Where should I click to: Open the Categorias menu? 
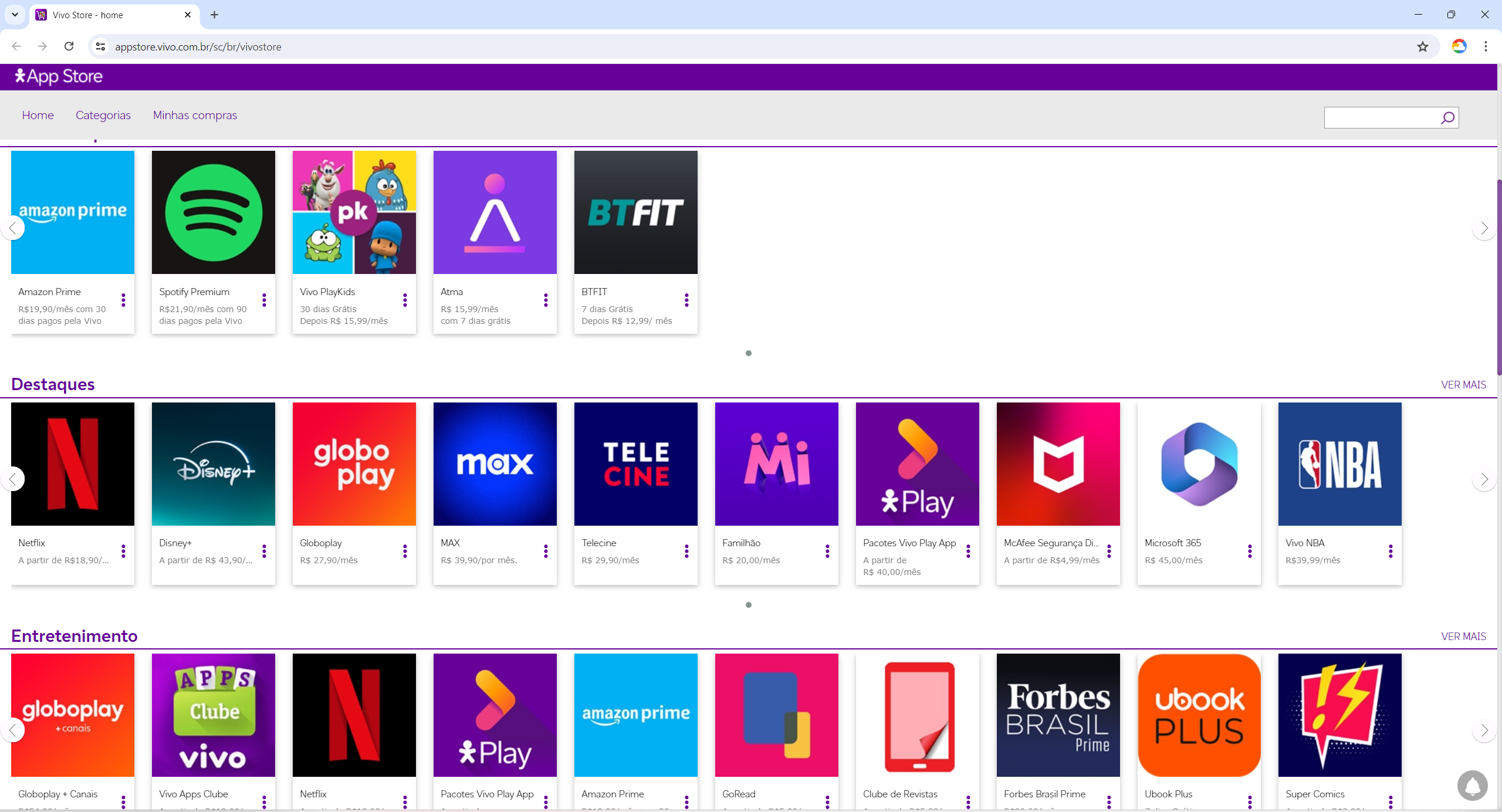tap(103, 115)
